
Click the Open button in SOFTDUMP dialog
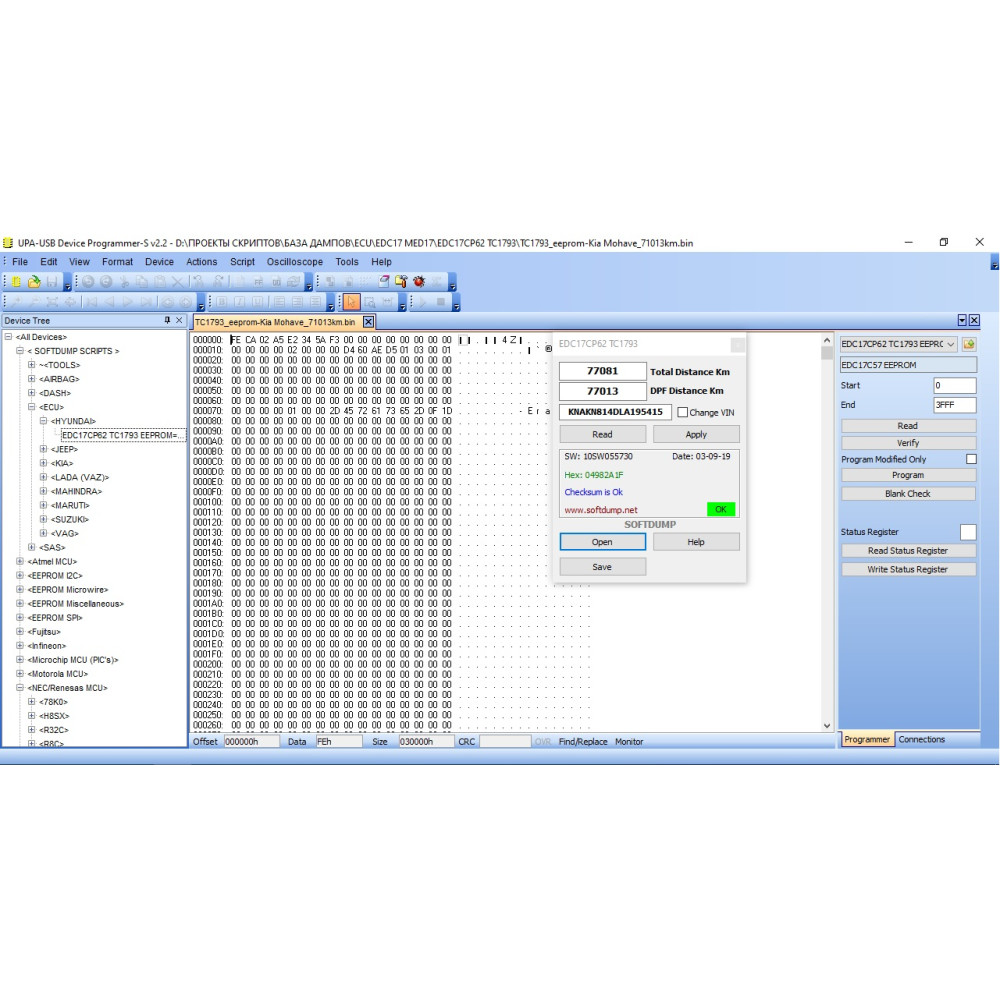[602, 542]
